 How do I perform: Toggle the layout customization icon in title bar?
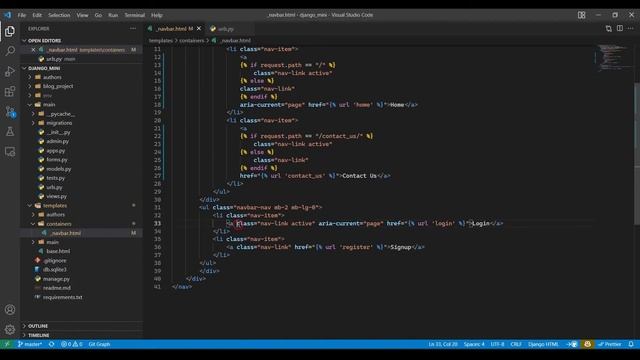point(582,15)
